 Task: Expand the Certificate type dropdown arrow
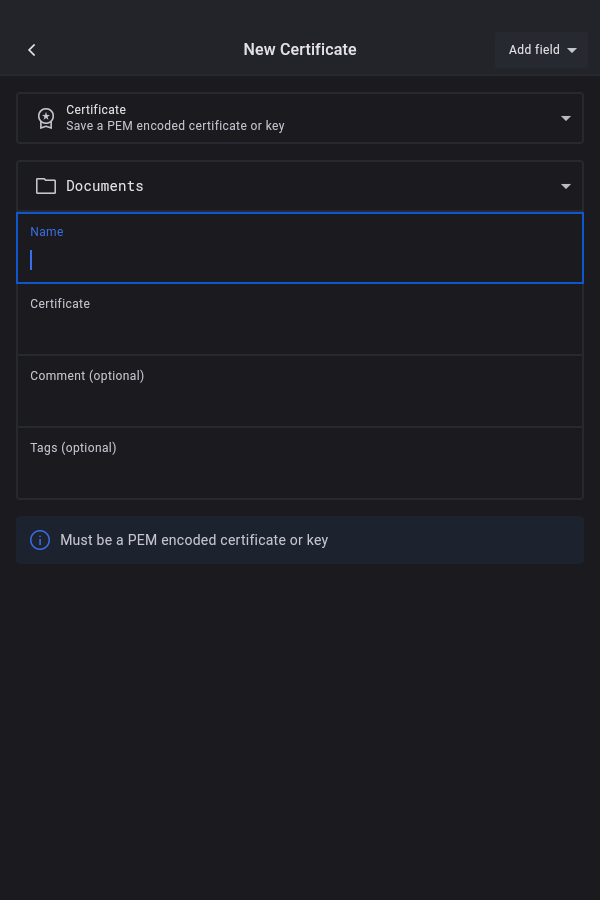566,118
